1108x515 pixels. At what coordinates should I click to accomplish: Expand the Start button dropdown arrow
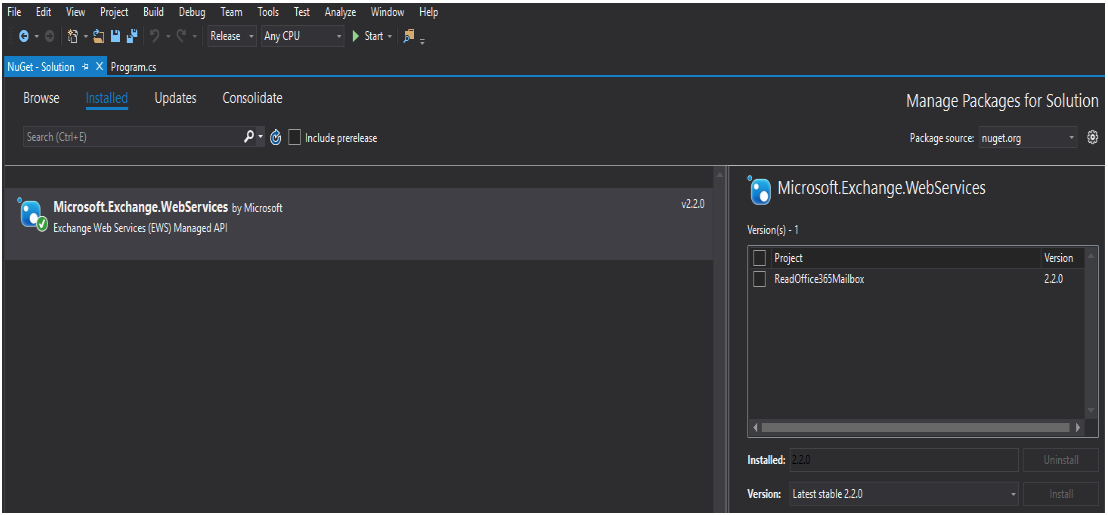click(389, 37)
